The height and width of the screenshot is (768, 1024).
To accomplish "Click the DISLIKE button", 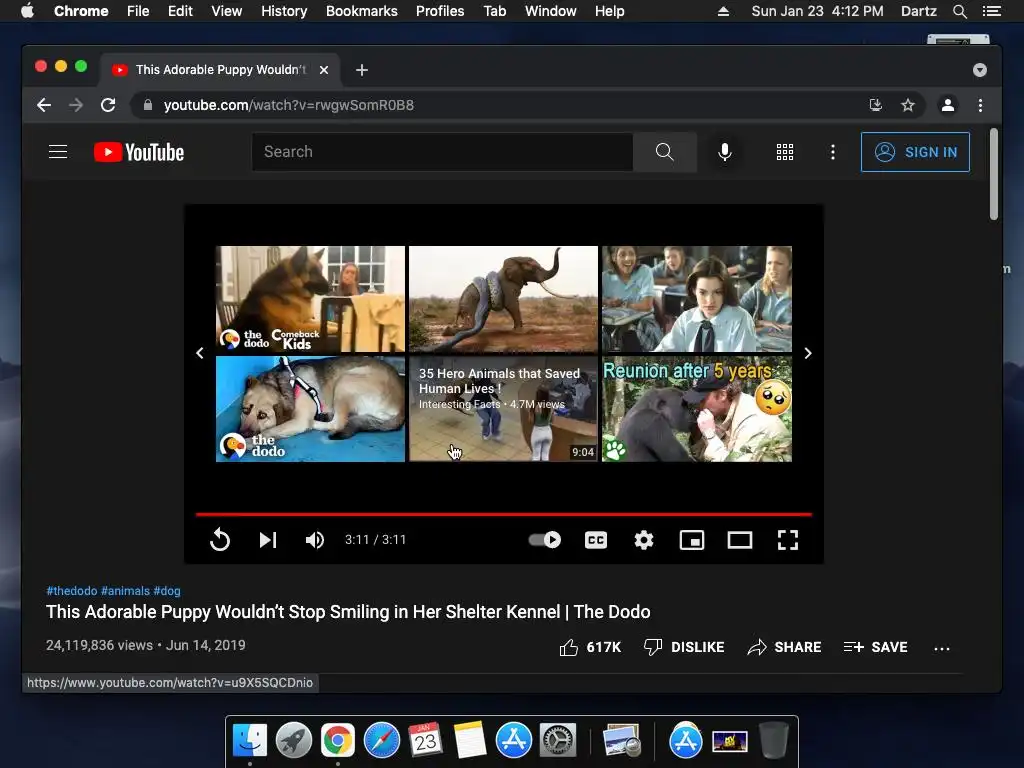I will pyautogui.click(x=684, y=647).
